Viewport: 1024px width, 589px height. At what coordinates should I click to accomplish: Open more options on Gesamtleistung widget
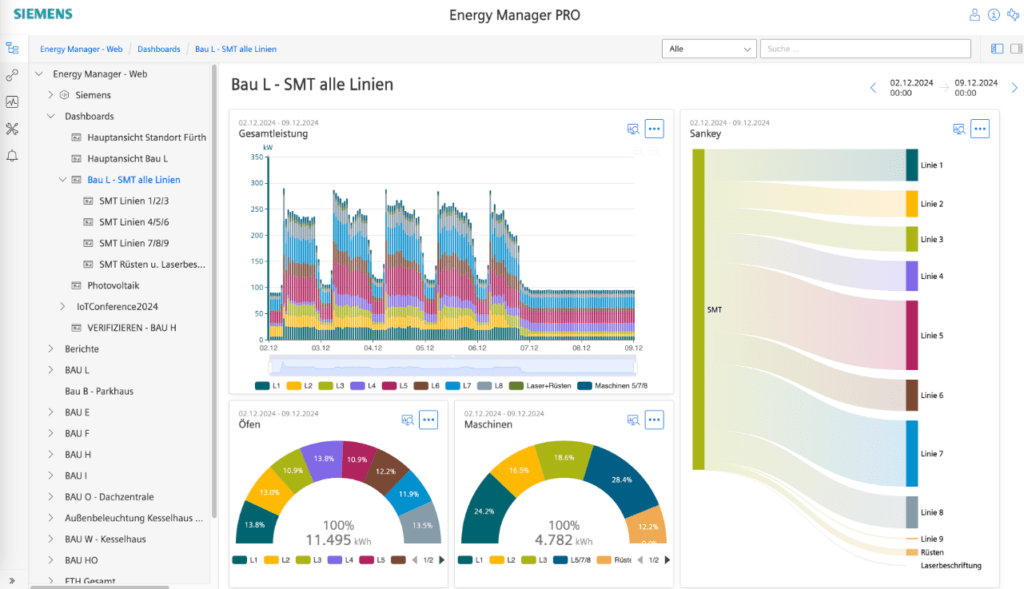tap(654, 129)
